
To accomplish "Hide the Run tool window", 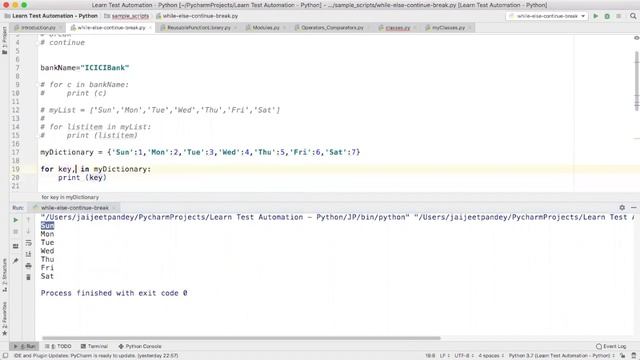I will [x=633, y=207].
